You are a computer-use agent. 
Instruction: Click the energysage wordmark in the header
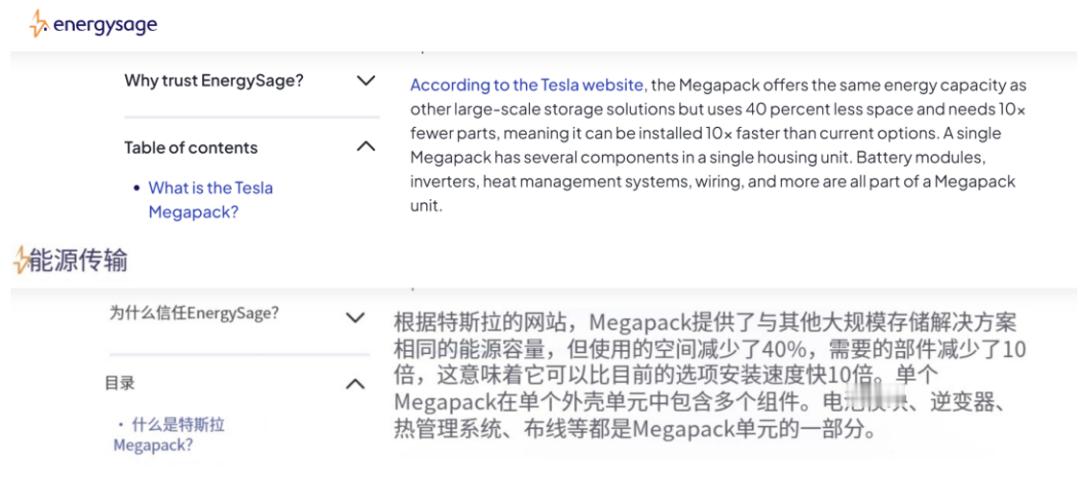(105, 26)
